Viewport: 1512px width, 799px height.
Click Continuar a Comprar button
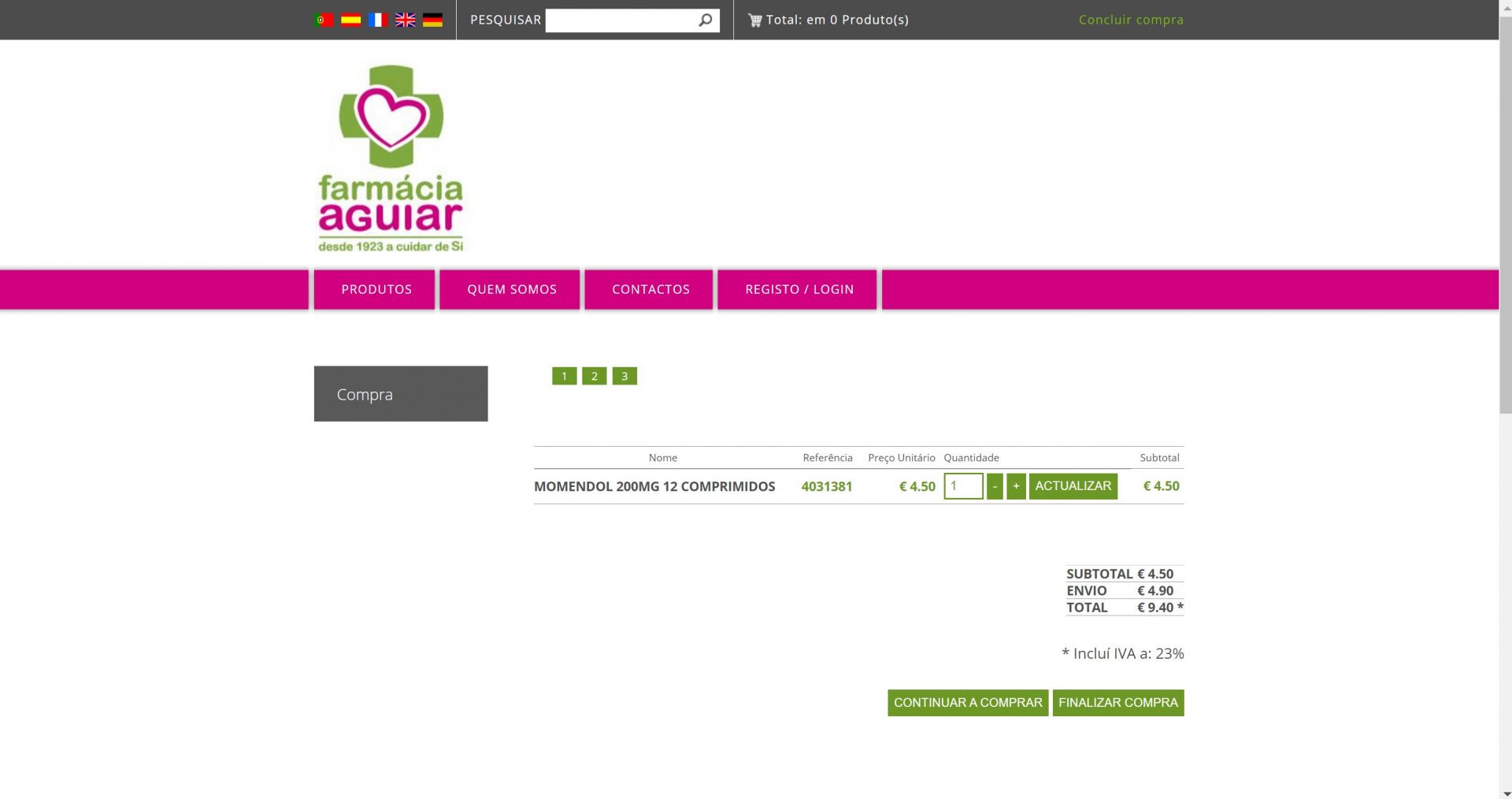point(967,702)
